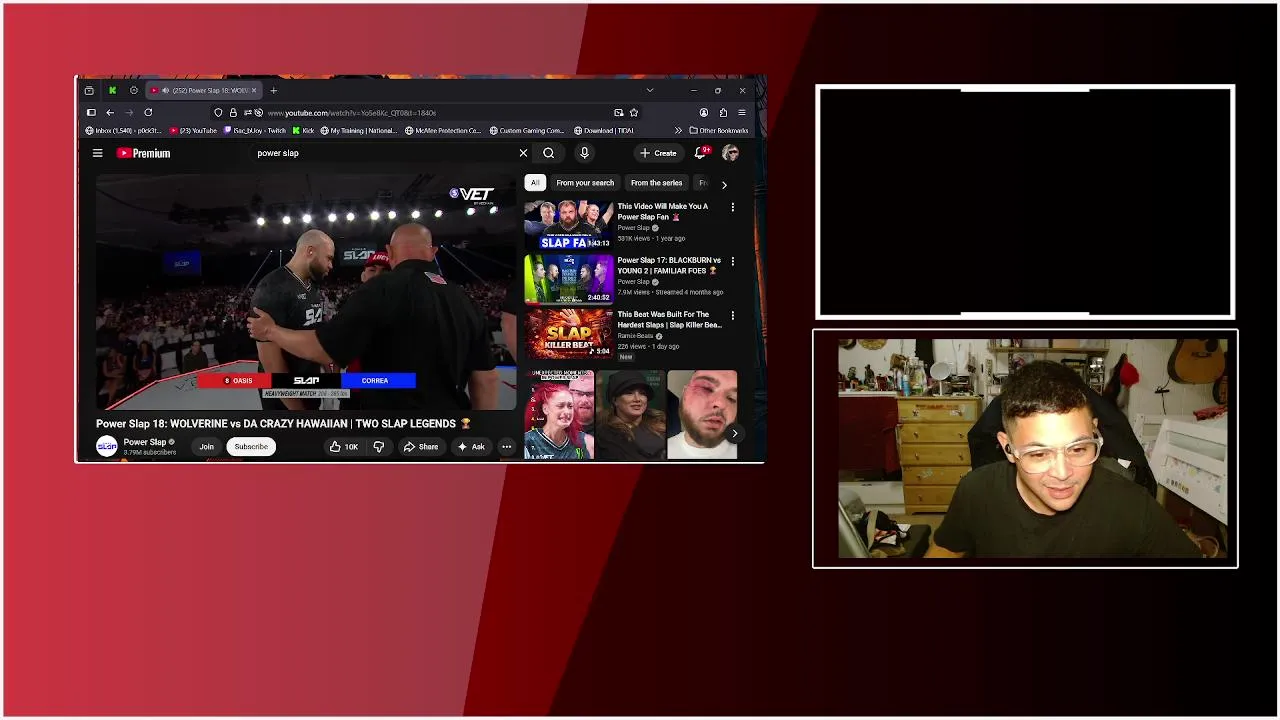This screenshot has height=720, width=1280.
Task: Go to the YouTube Premium home logo
Action: 144,153
